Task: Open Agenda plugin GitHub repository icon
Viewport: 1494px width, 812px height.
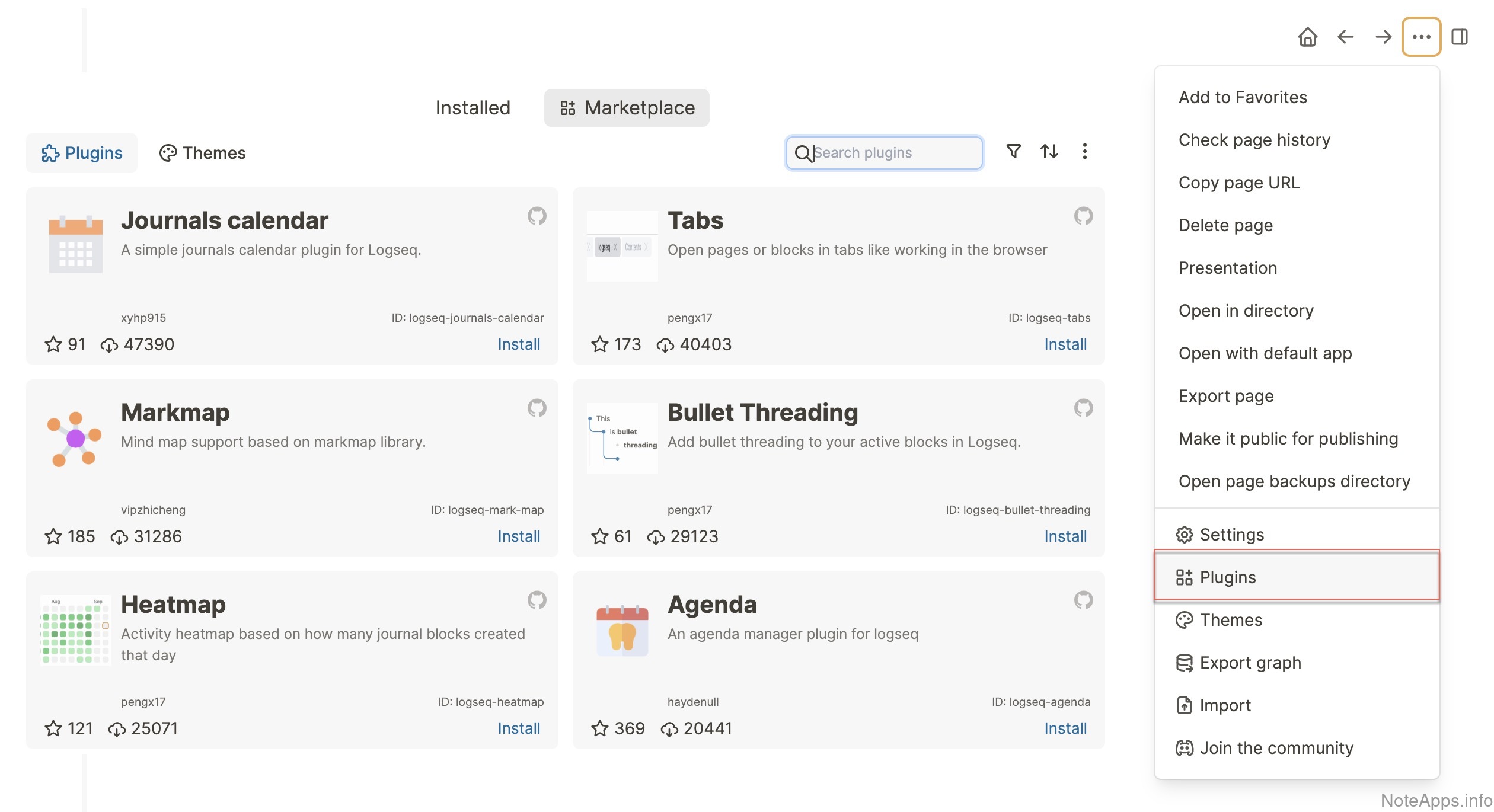Action: click(x=1083, y=600)
